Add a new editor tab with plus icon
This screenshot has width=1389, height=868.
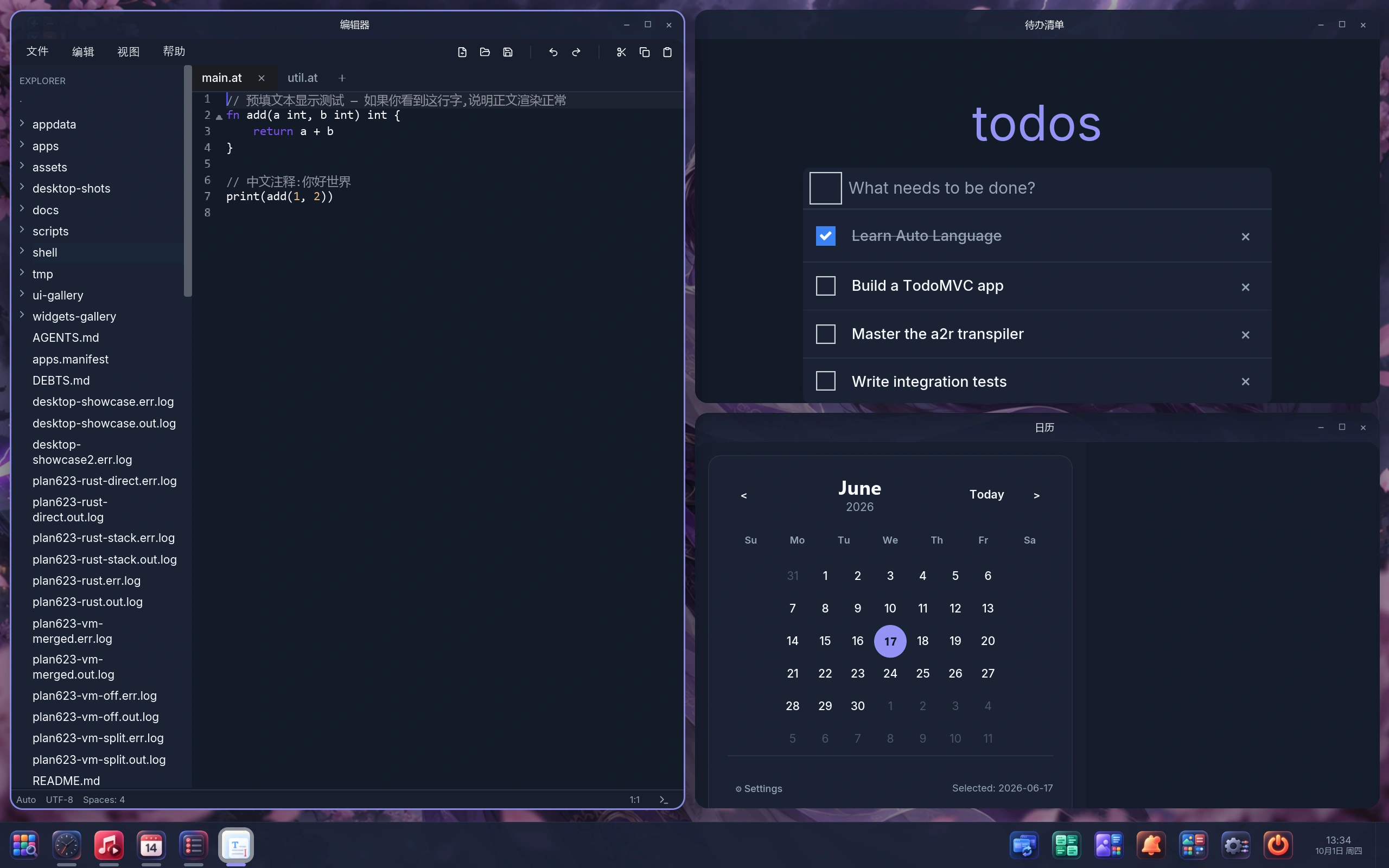click(x=342, y=78)
